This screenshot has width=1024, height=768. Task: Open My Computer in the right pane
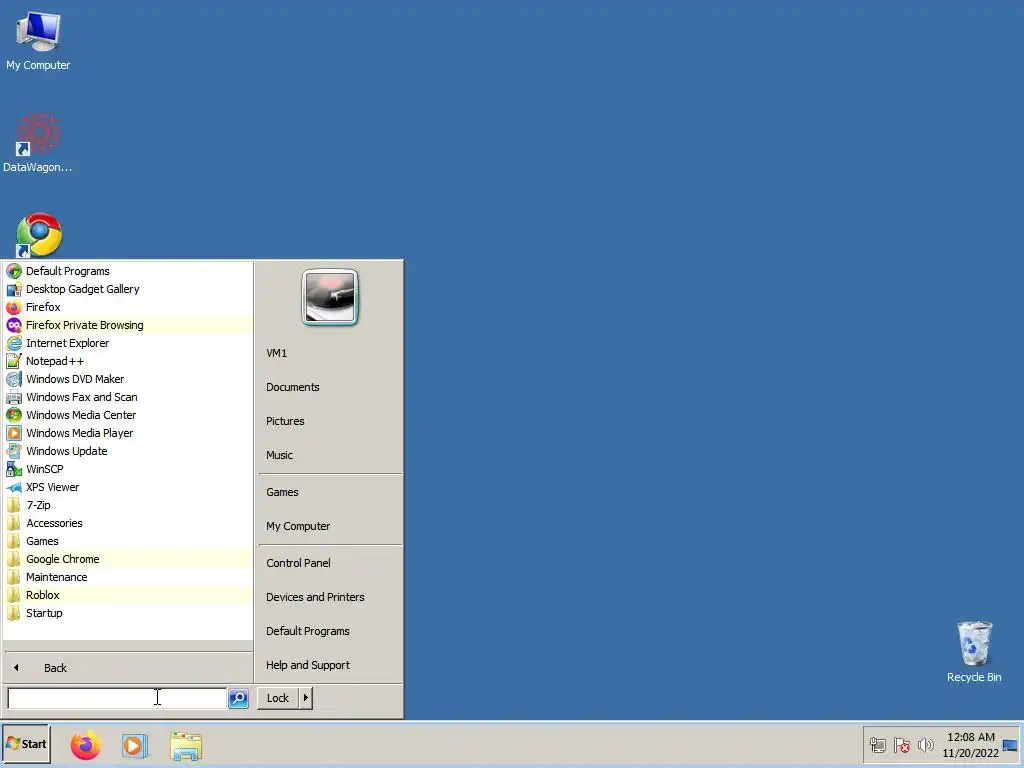point(298,526)
